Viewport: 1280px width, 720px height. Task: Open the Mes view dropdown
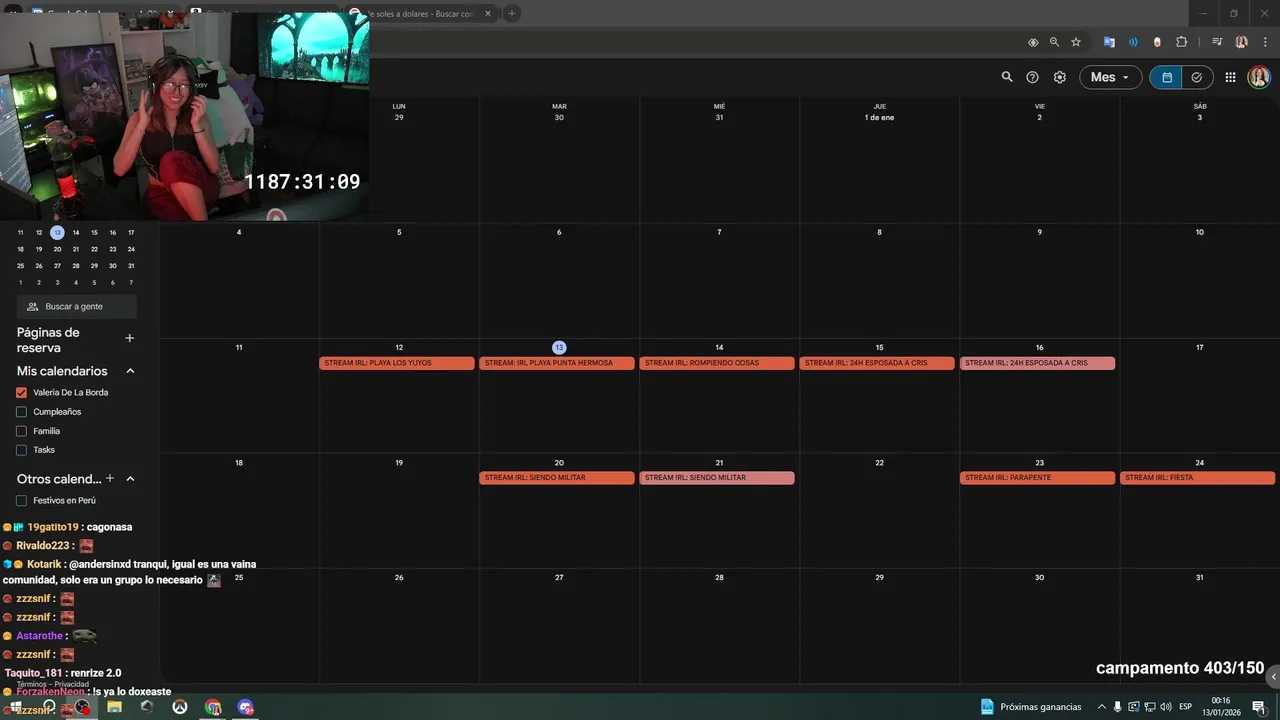1110,77
